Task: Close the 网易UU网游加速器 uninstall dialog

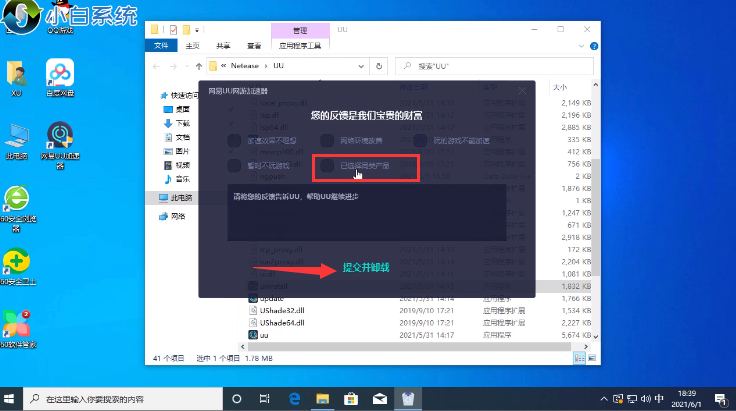Action: [x=522, y=91]
